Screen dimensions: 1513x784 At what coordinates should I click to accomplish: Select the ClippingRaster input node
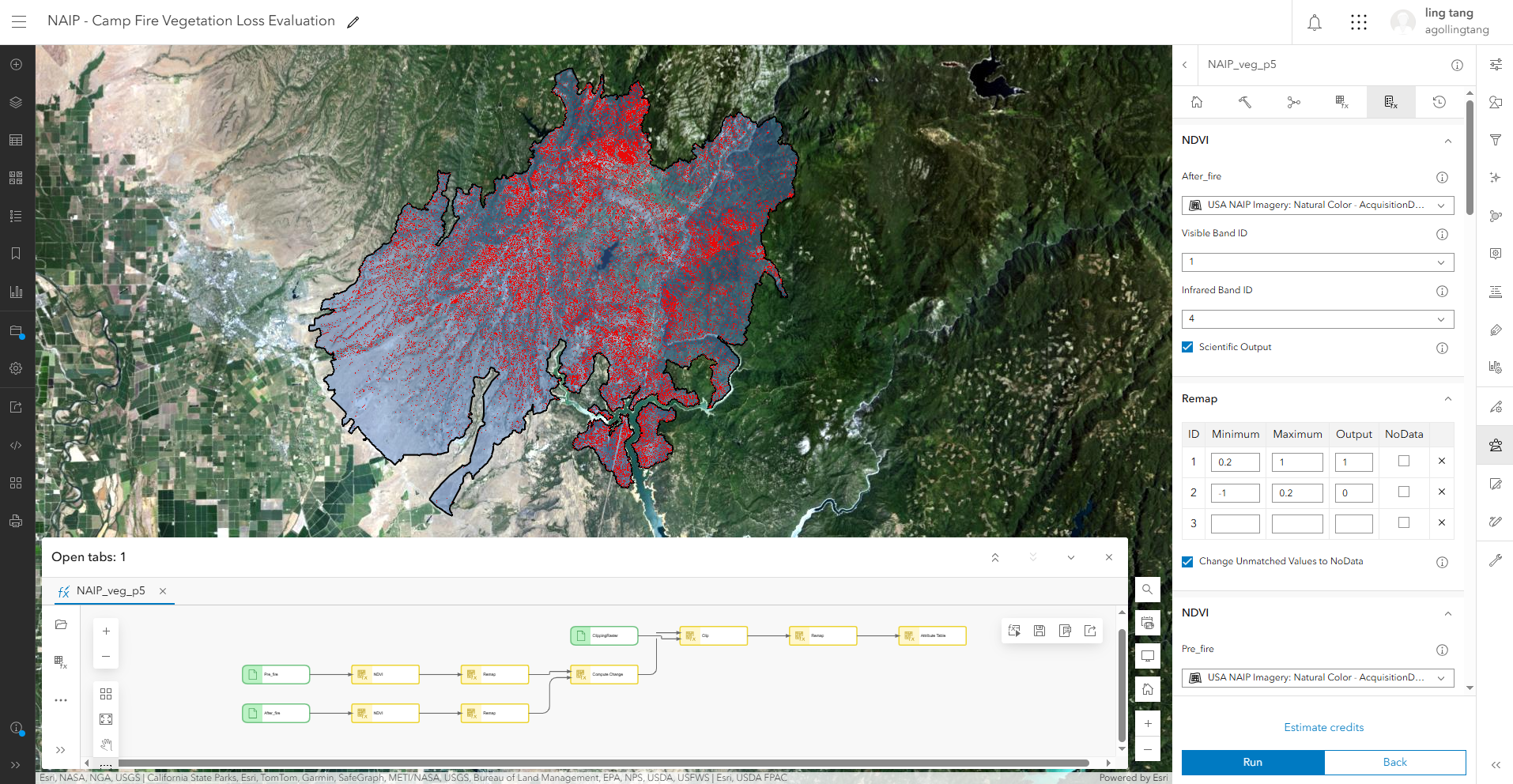(604, 635)
